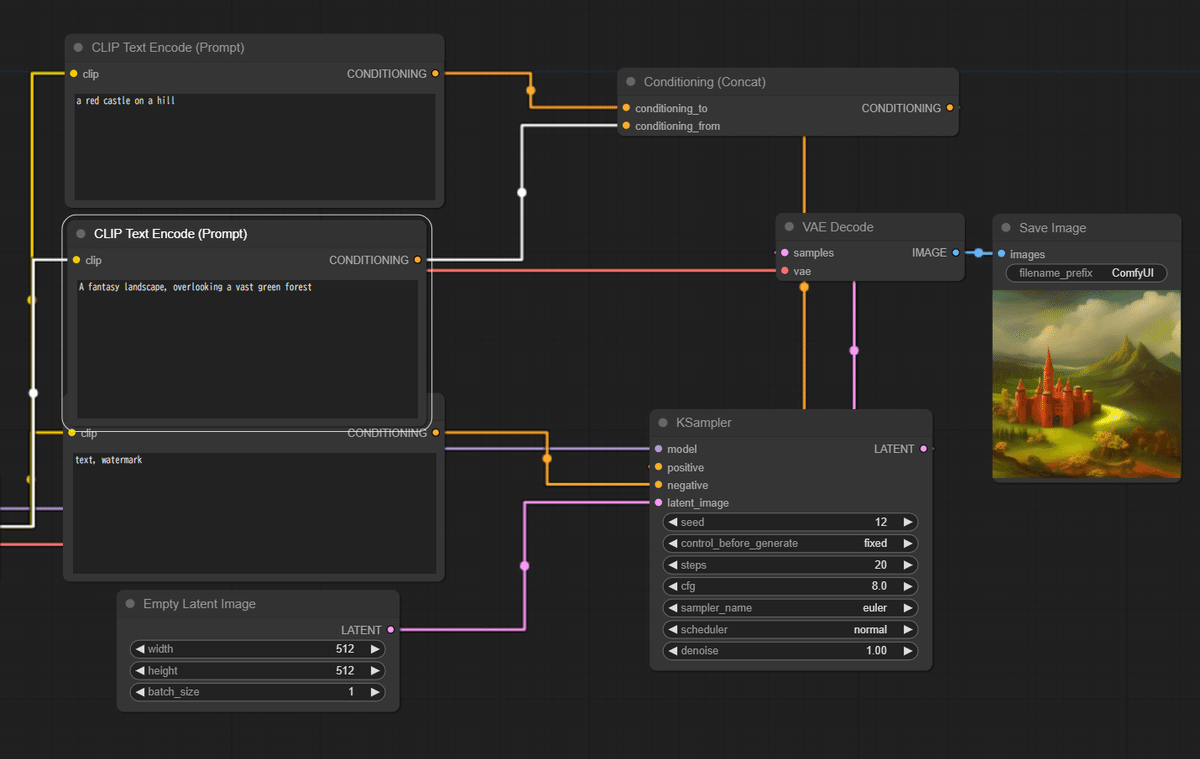This screenshot has width=1200, height=759.
Task: Click the filename_prefix ComfyUI field
Action: pos(1085,273)
